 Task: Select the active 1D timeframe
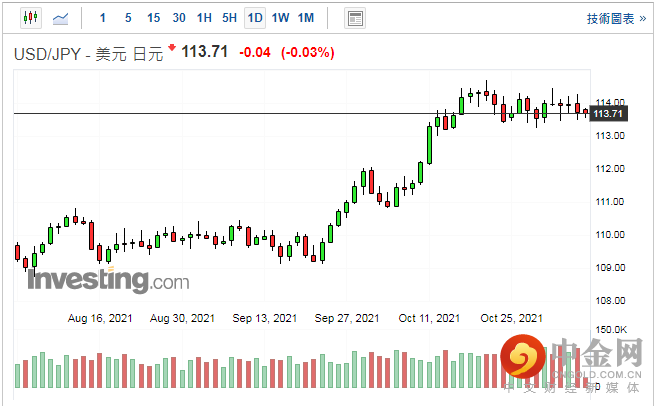tap(255, 18)
